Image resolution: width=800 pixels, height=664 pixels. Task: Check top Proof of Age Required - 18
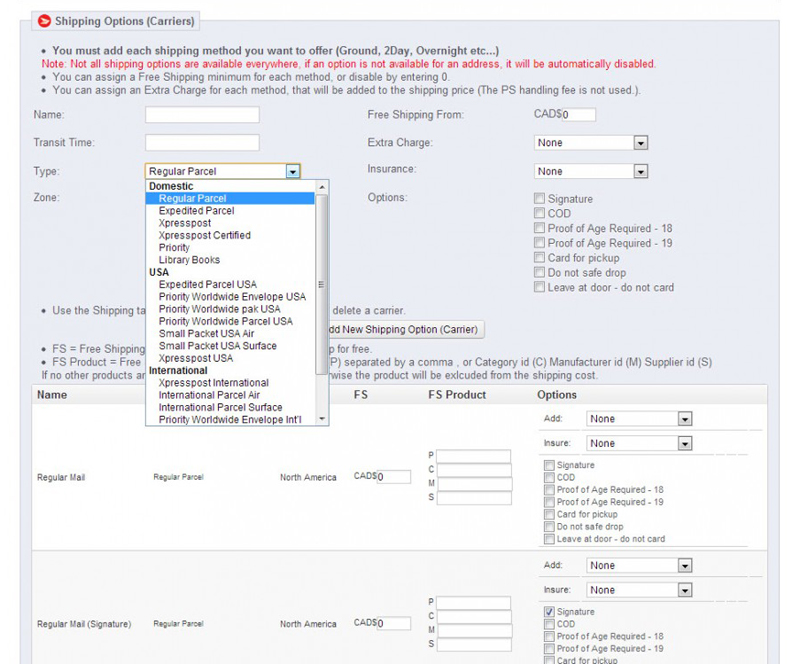(539, 228)
